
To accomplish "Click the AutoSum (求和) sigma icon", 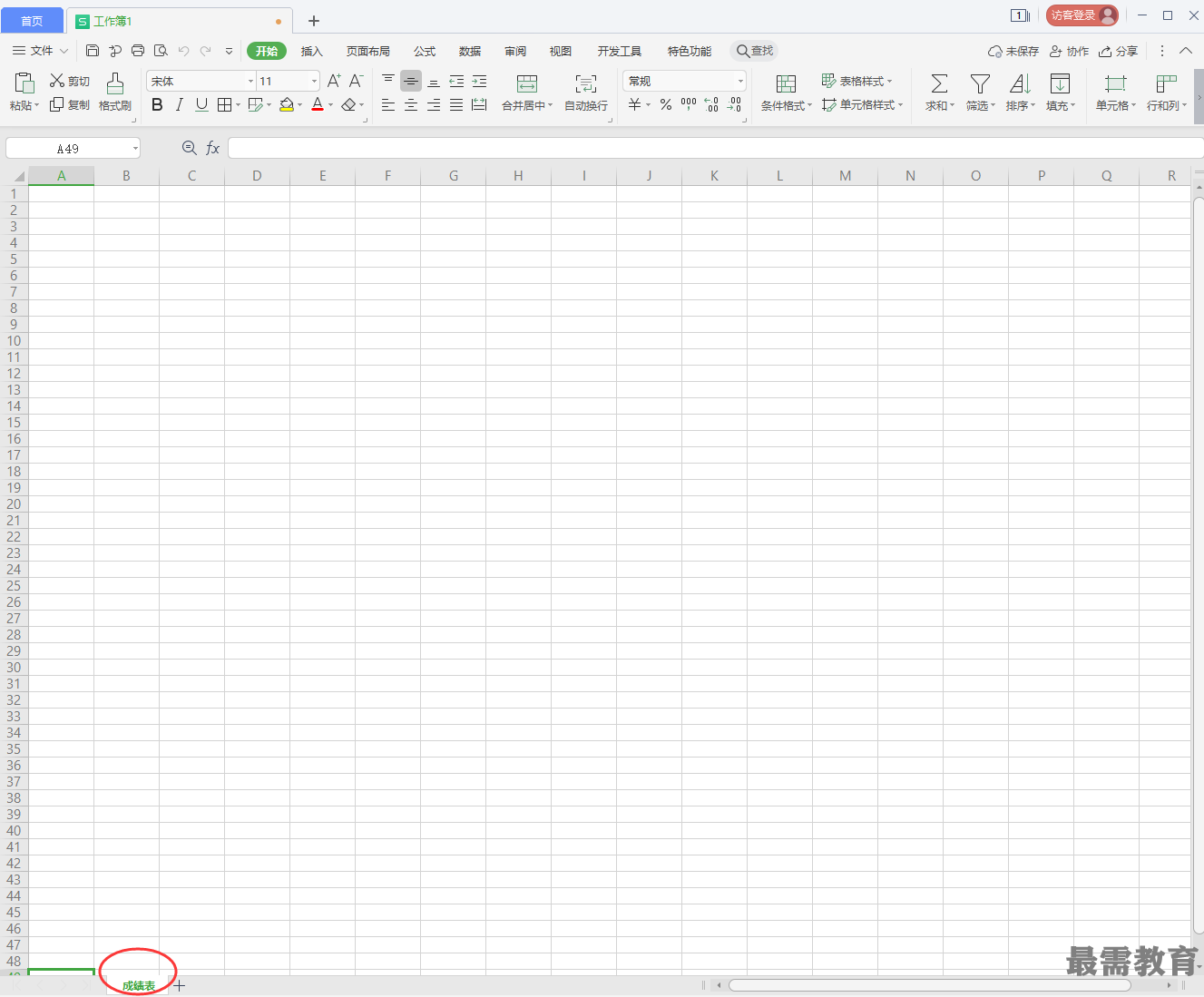I will tap(940, 83).
